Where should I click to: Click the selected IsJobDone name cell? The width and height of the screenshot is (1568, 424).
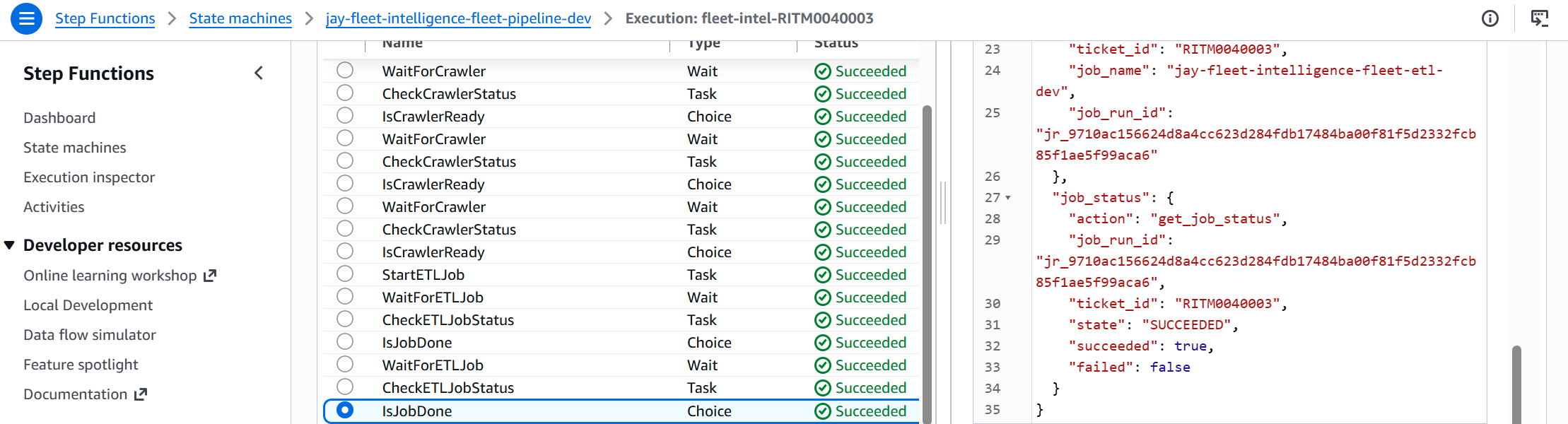pyautogui.click(x=417, y=411)
